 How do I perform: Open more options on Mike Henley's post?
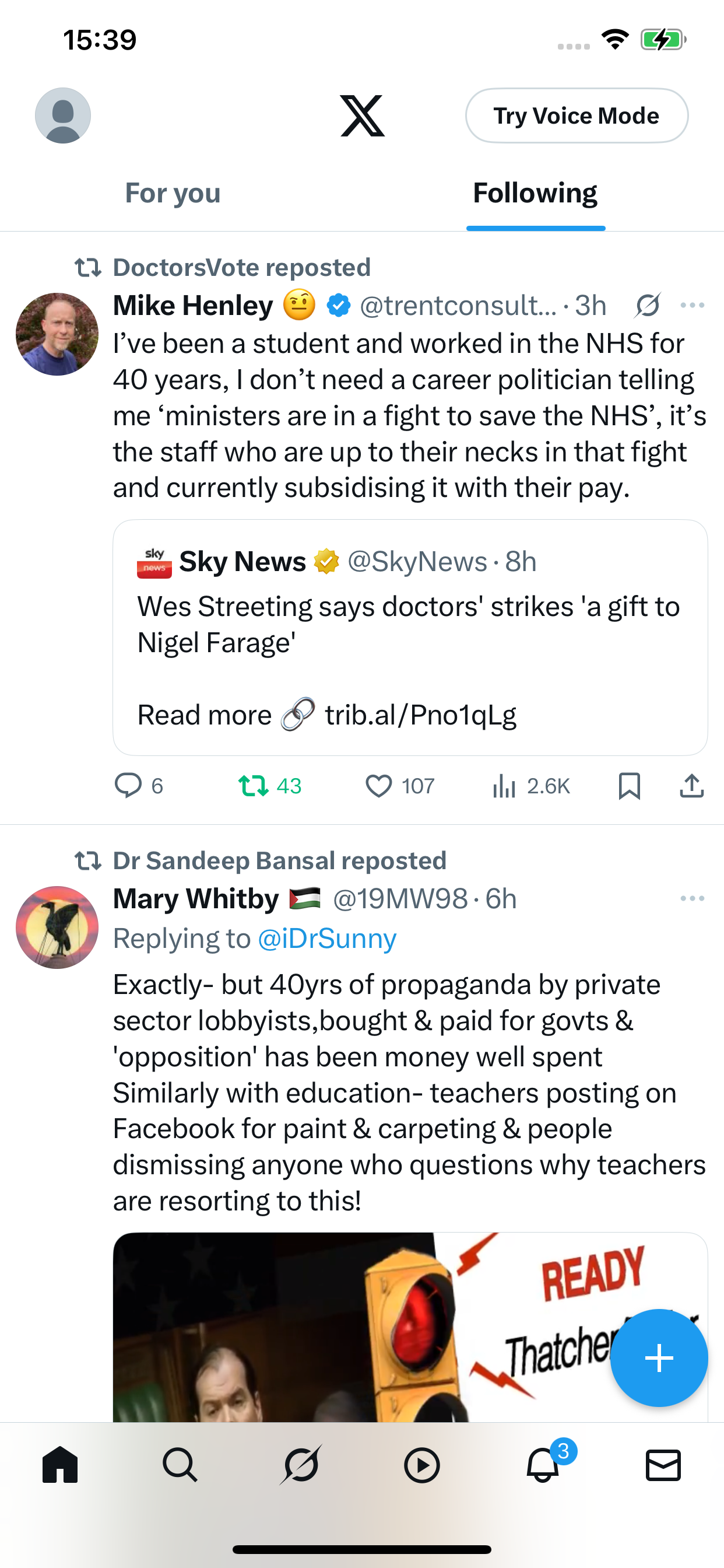click(x=693, y=306)
